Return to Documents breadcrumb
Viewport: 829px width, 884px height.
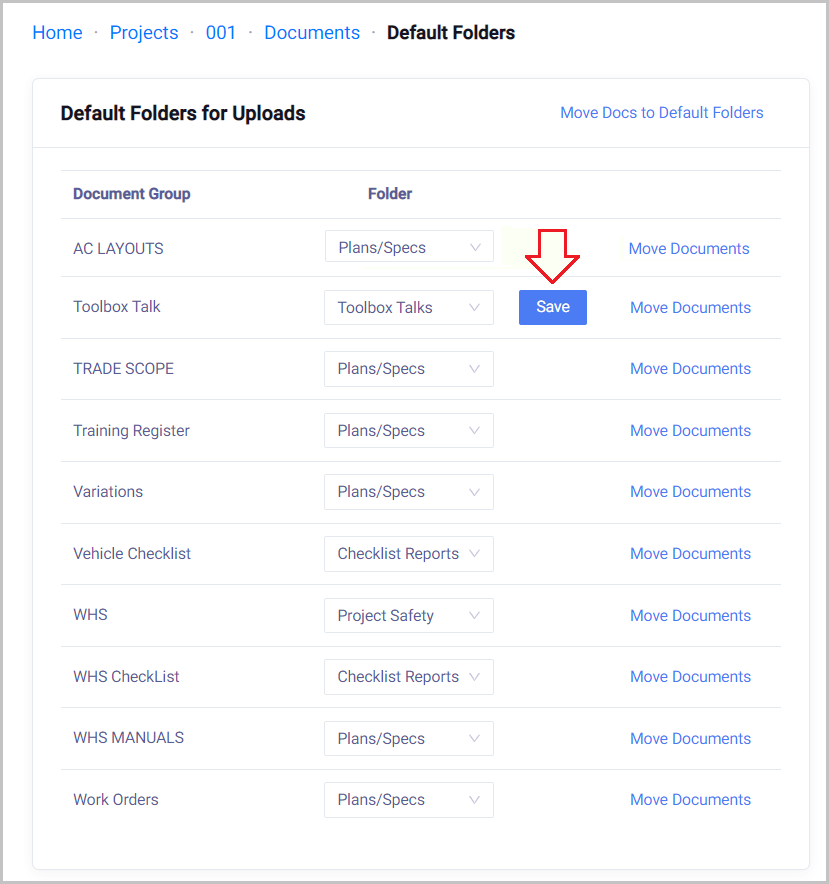(312, 33)
